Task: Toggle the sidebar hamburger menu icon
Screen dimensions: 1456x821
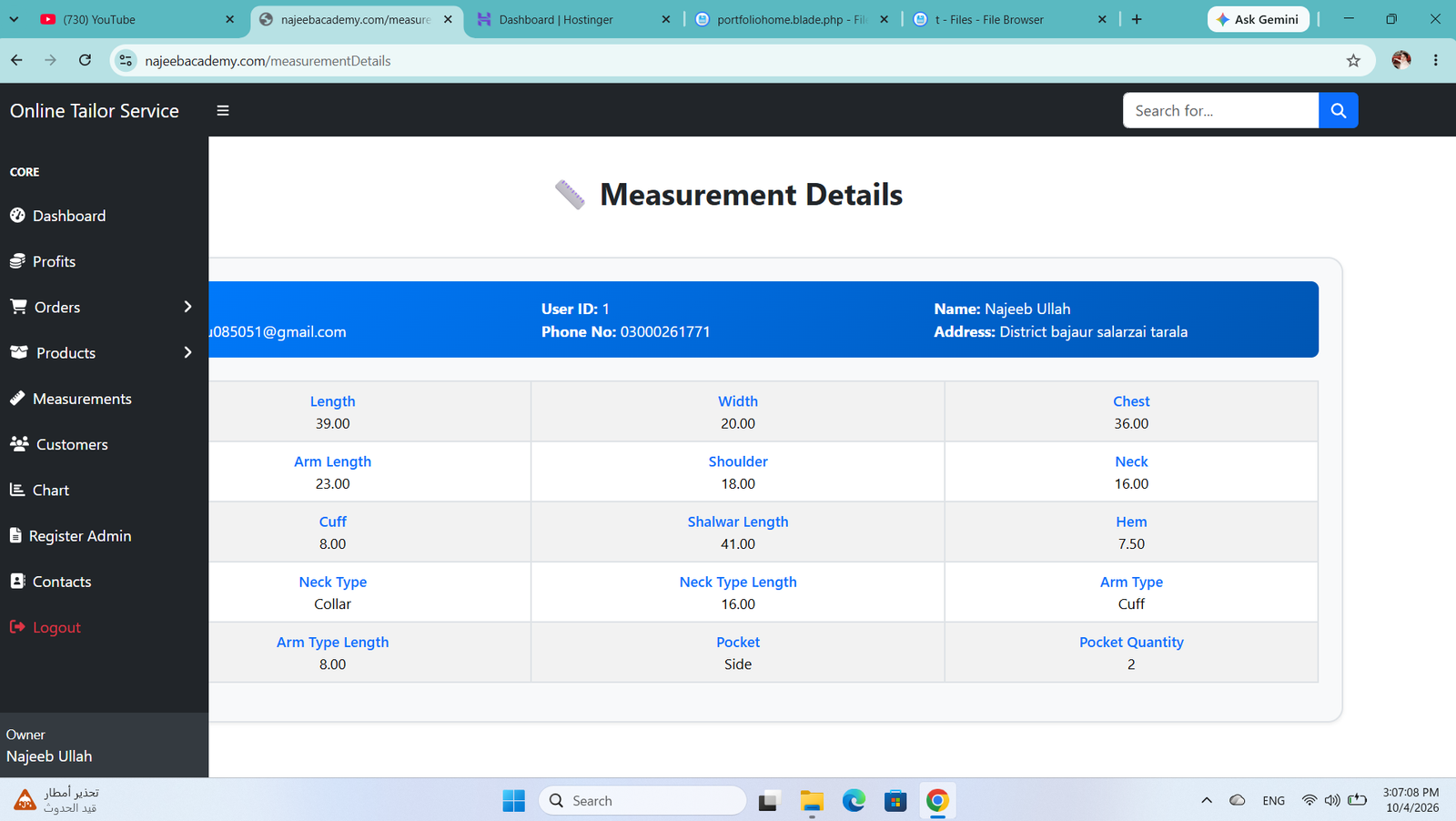Action: [223, 110]
